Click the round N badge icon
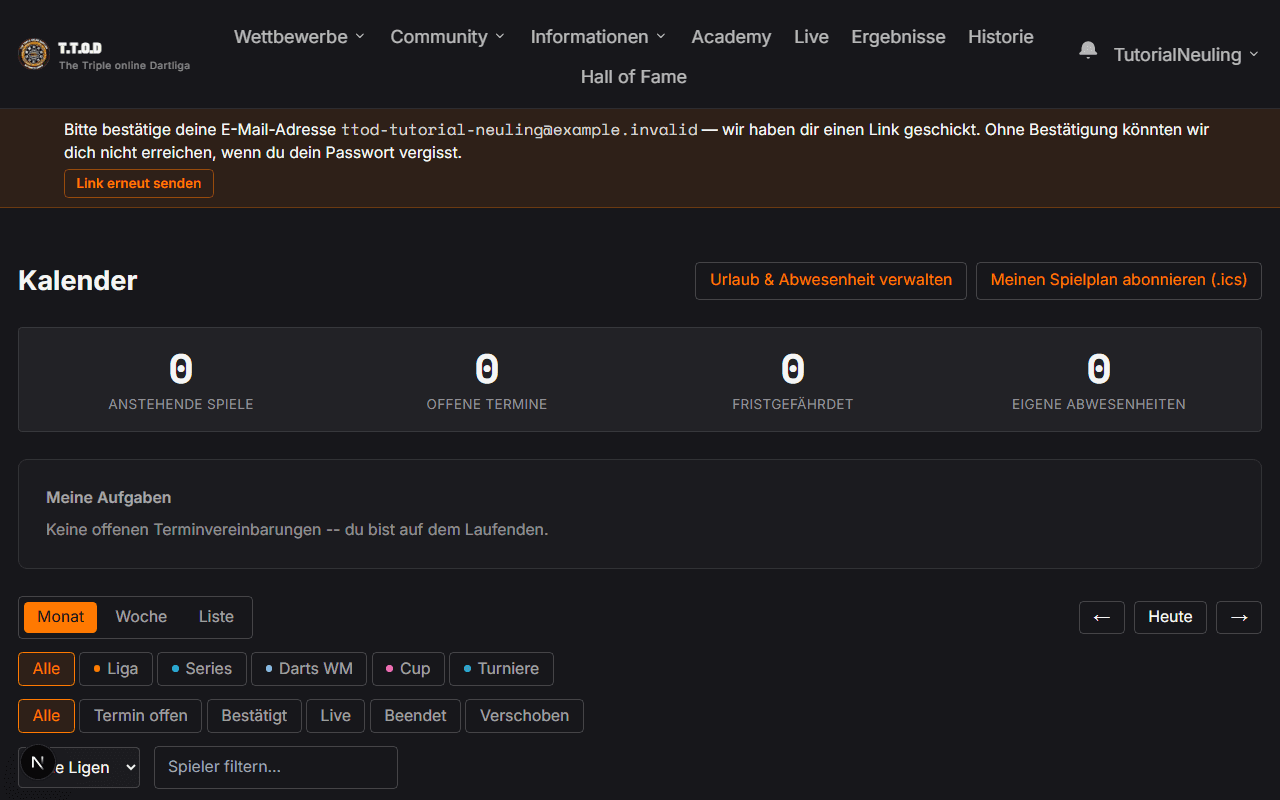 37,762
